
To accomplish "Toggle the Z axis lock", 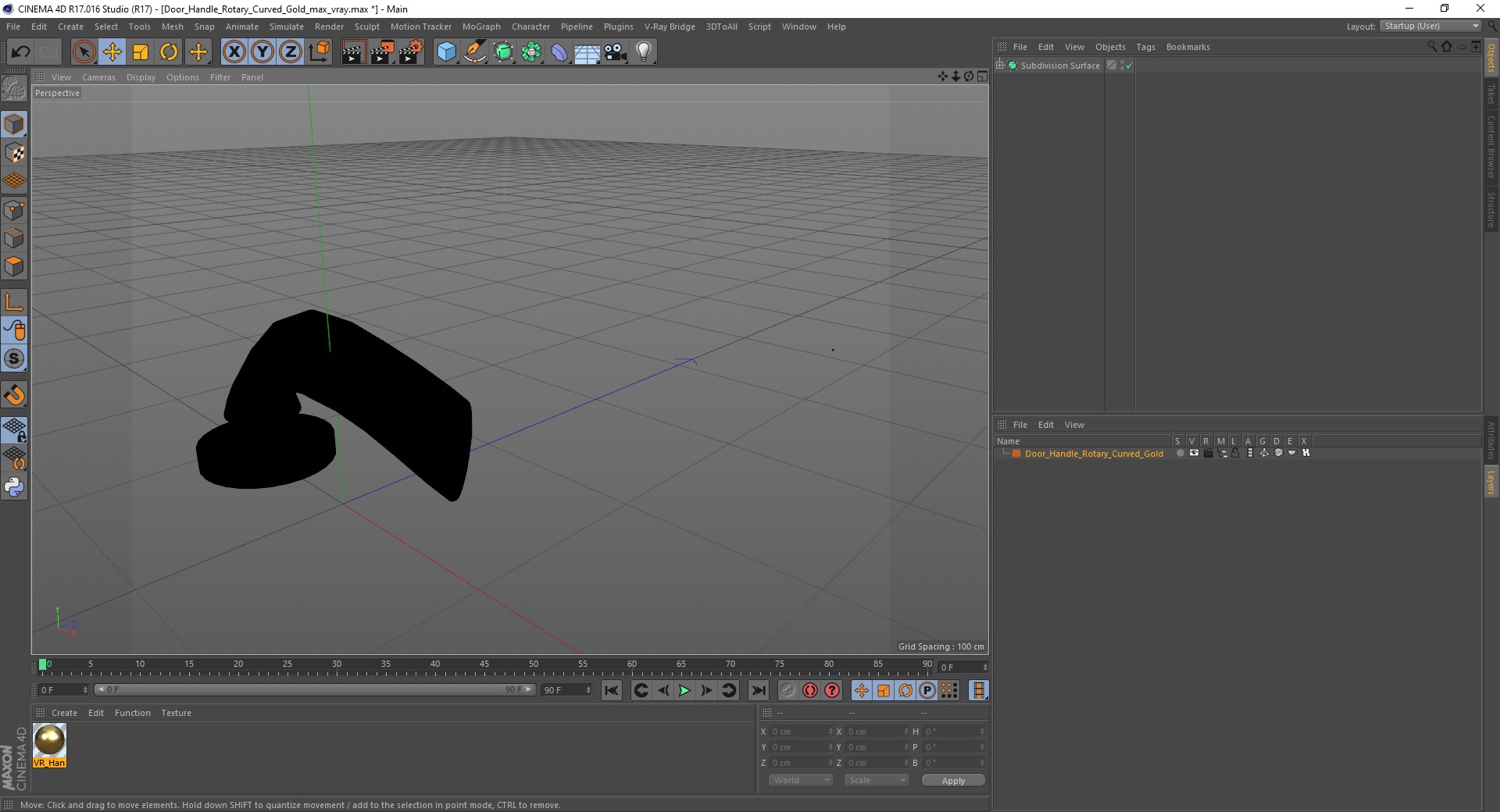I will point(291,52).
